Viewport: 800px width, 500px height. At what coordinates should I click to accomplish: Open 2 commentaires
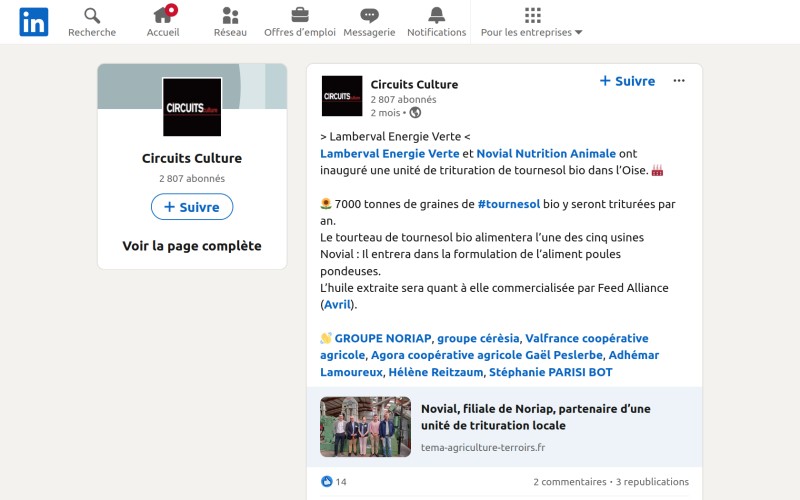(569, 482)
